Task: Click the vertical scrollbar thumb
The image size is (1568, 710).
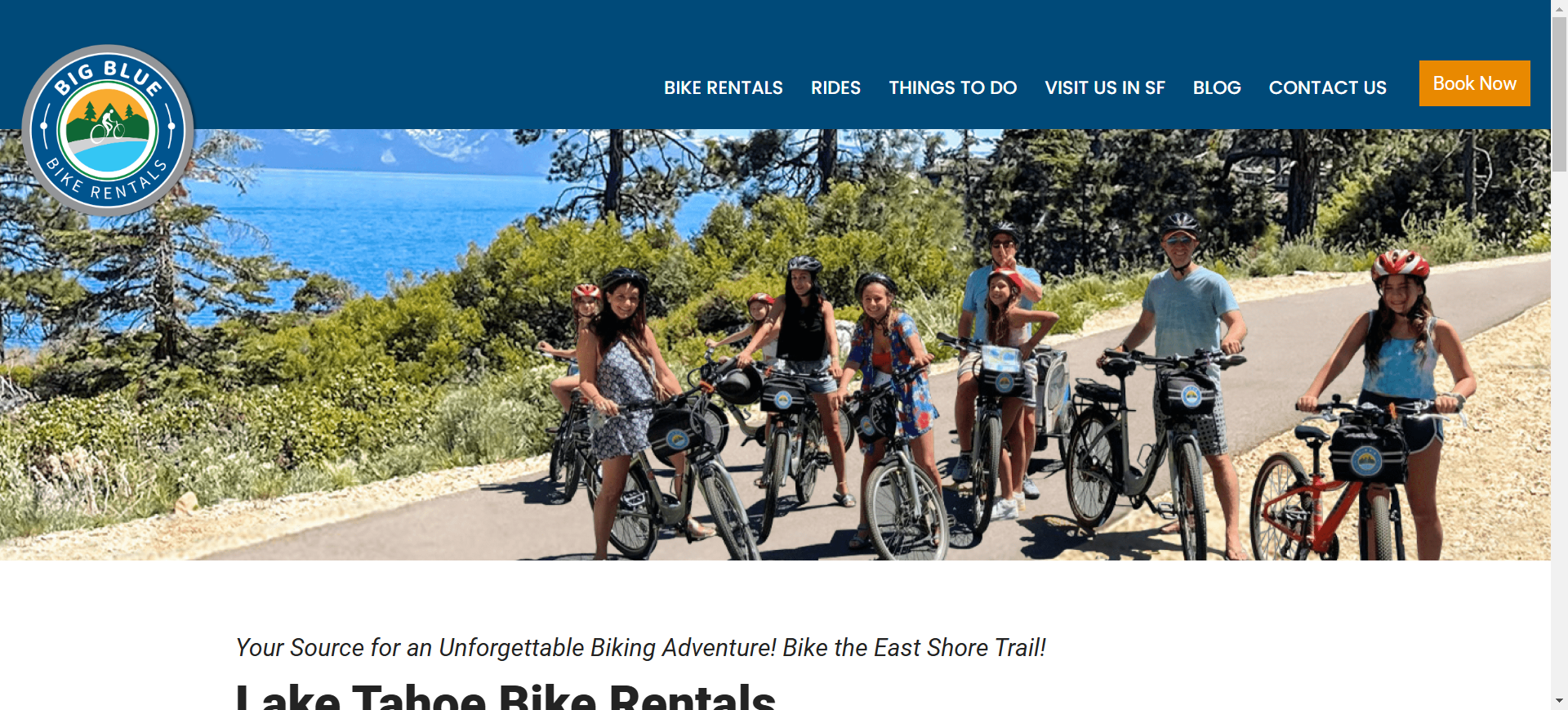Action: click(x=1559, y=93)
